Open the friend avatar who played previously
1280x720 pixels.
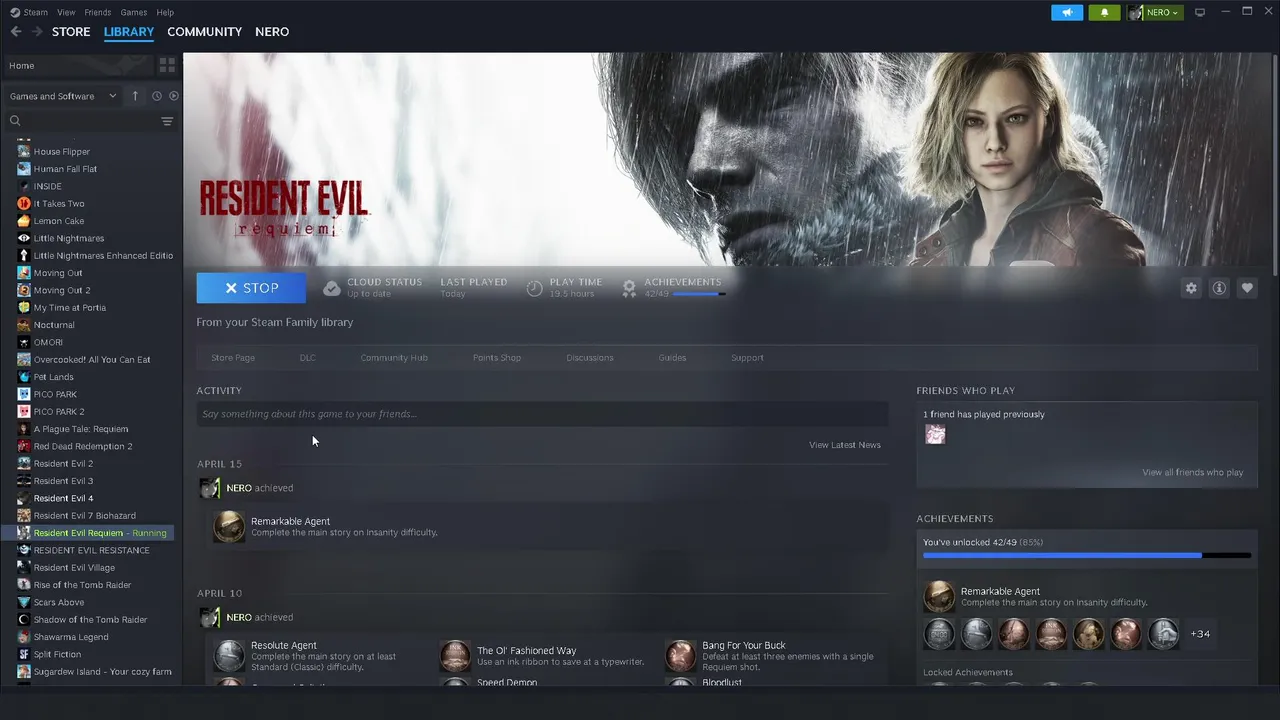935,434
